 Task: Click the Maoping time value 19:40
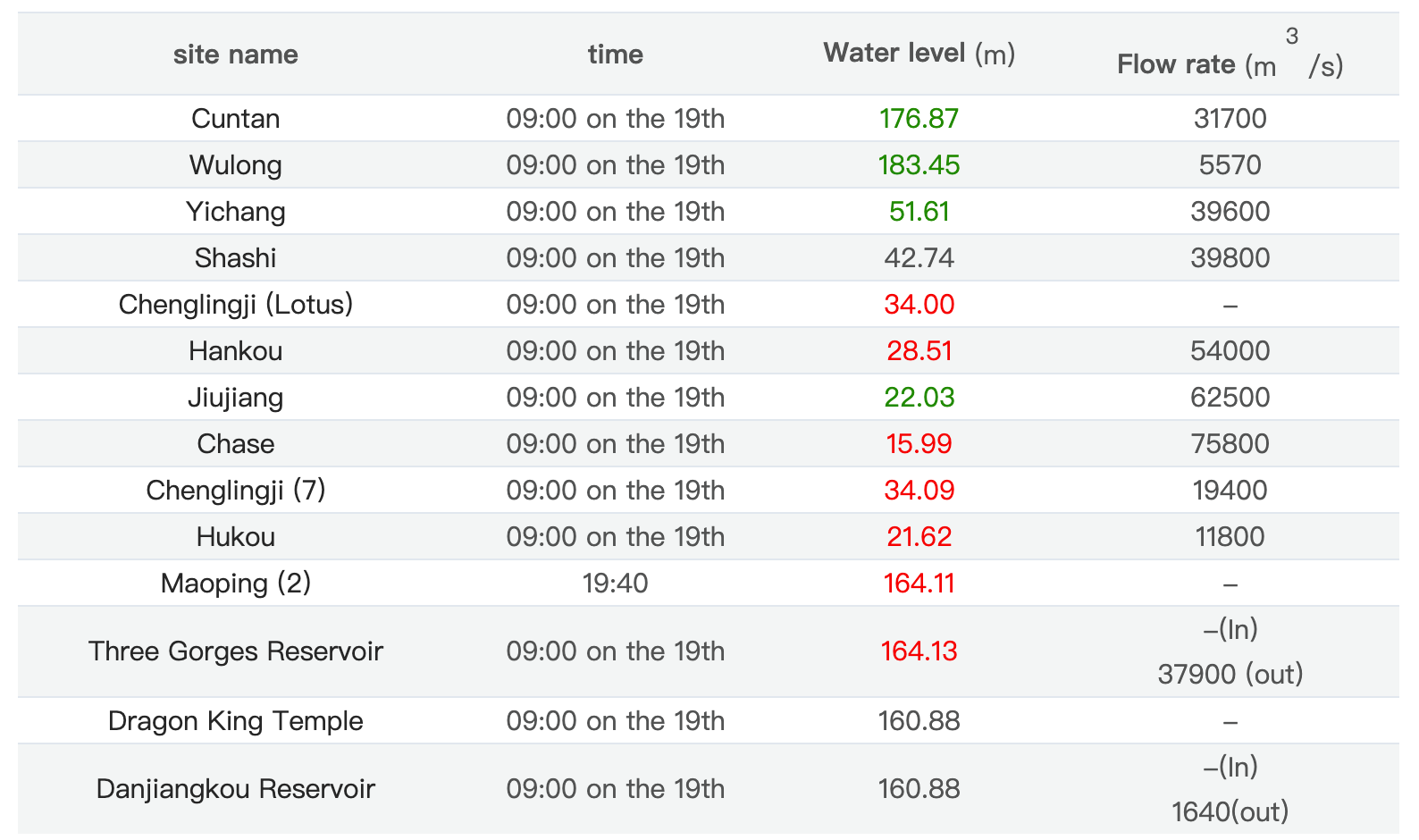(x=616, y=584)
